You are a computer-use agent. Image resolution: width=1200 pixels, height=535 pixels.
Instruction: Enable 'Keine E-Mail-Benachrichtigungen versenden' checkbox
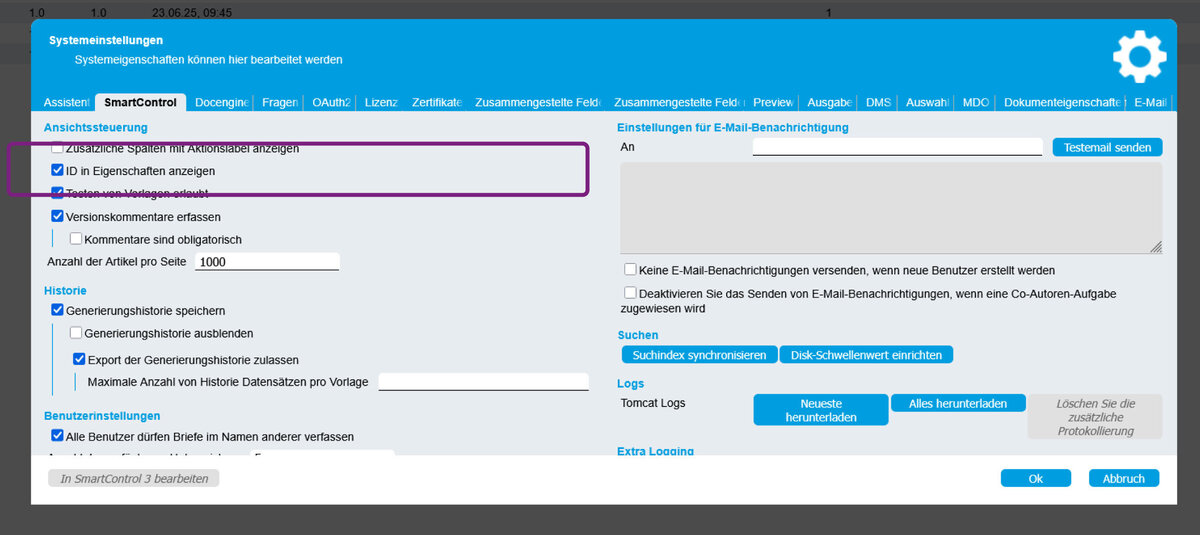[630, 270]
